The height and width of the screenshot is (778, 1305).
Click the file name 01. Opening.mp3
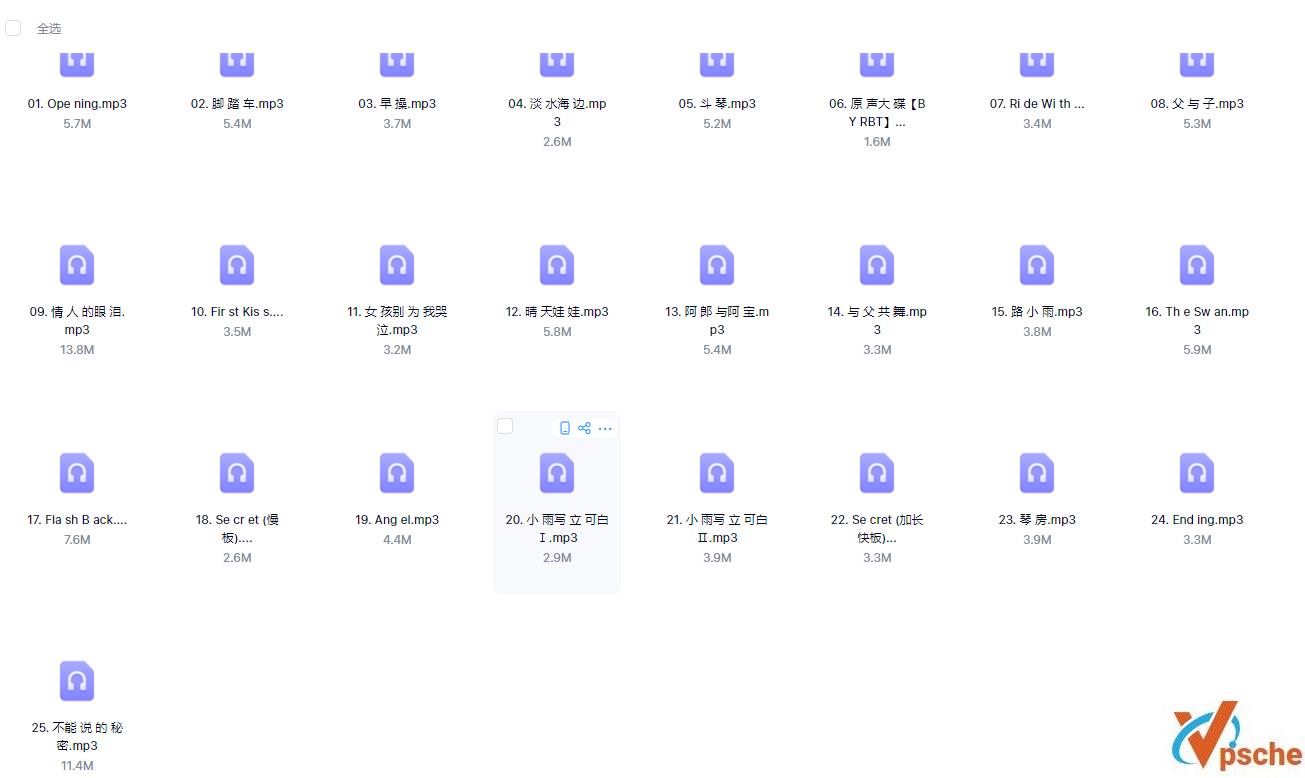(77, 104)
